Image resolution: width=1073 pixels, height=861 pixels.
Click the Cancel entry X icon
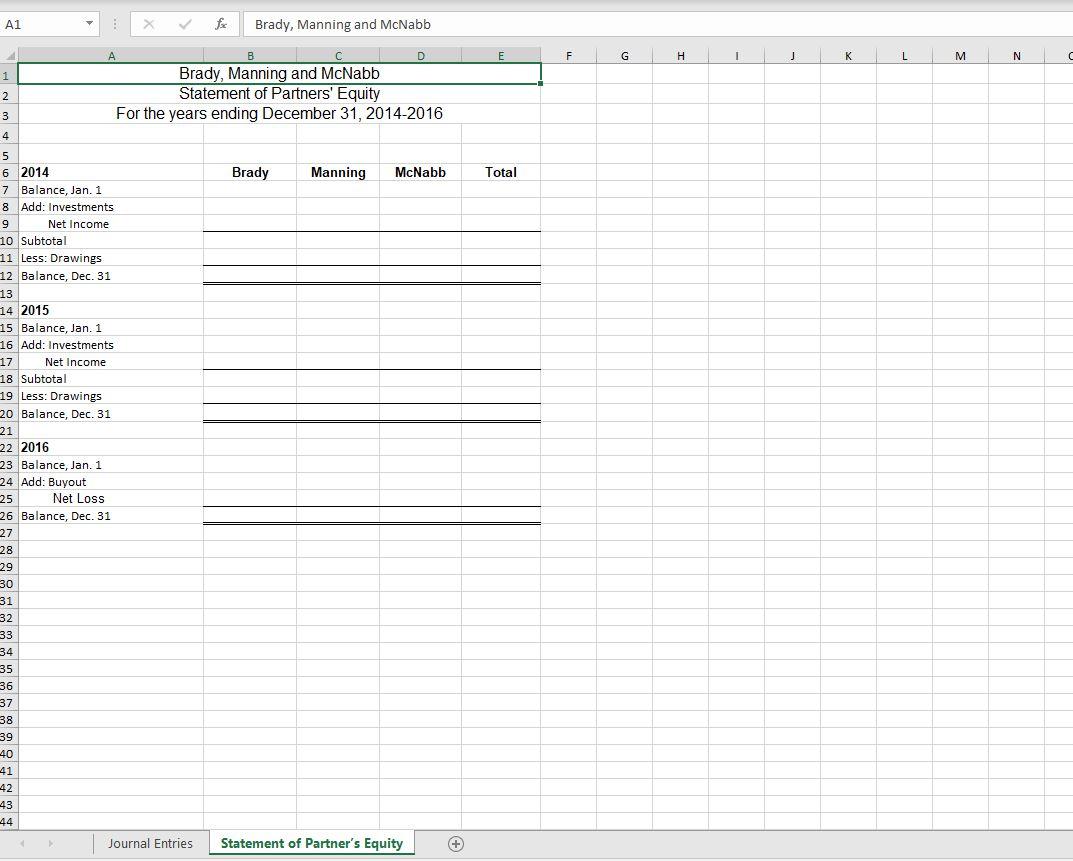pos(148,24)
